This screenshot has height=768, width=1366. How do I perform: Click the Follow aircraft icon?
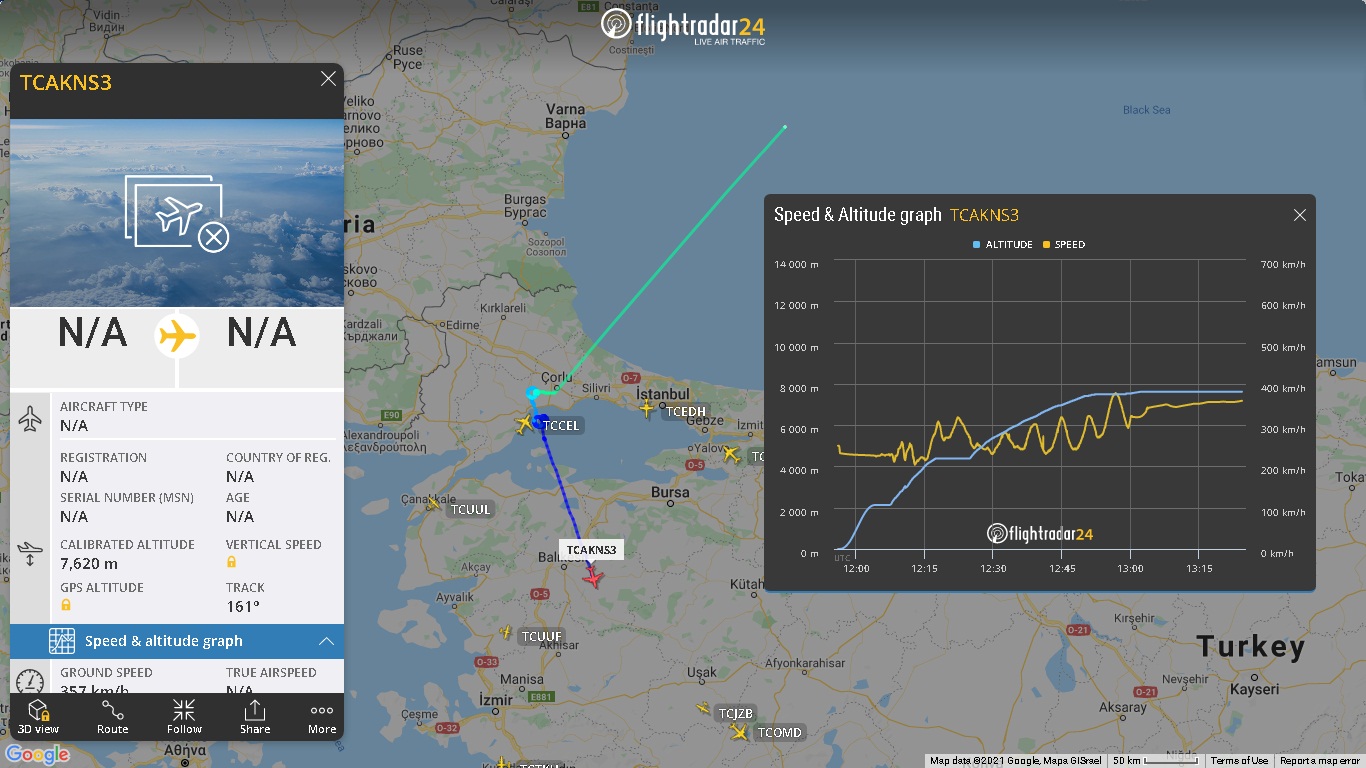click(184, 716)
